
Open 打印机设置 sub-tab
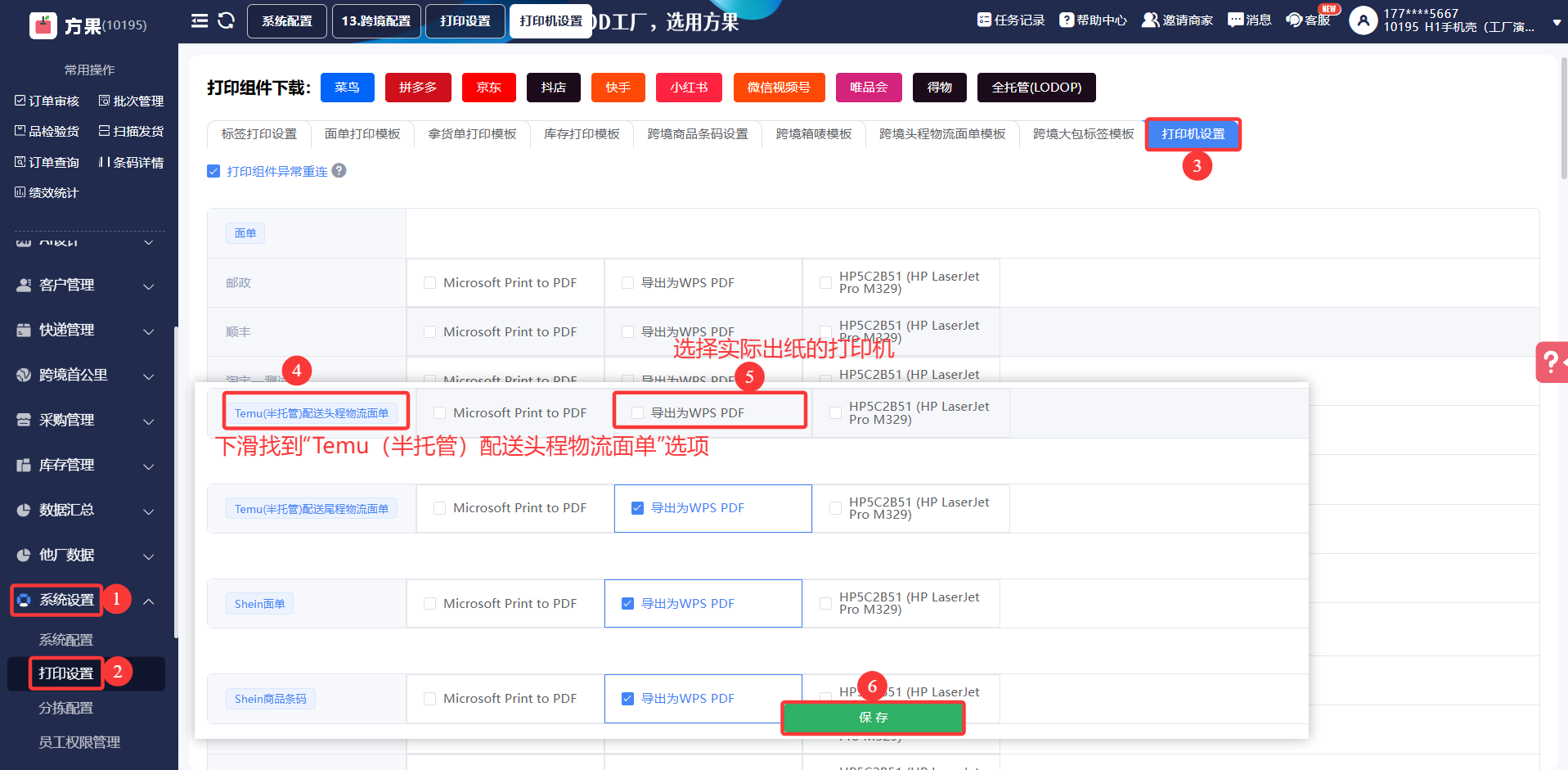tap(1193, 134)
